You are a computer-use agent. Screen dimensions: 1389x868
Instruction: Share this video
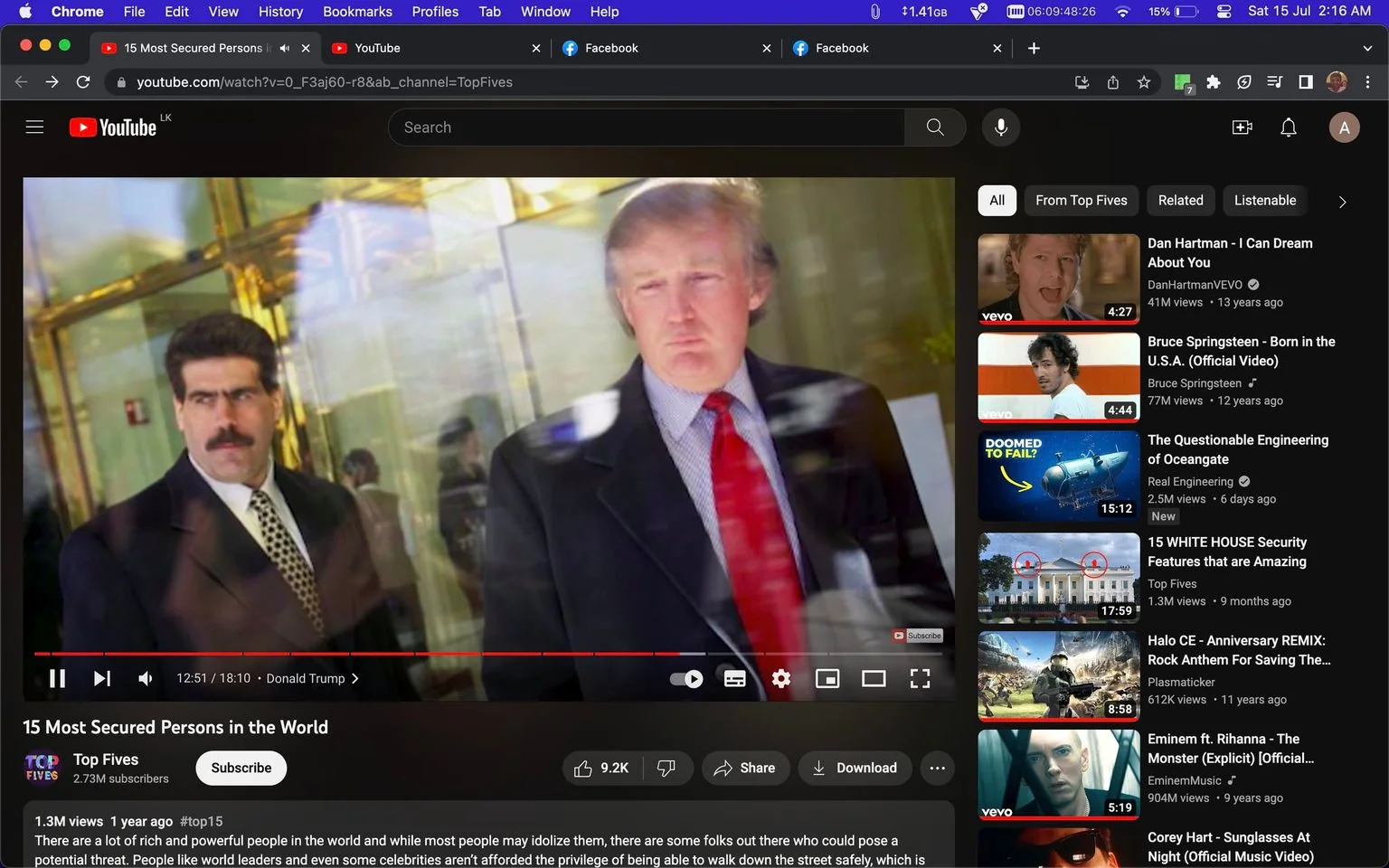point(745,768)
